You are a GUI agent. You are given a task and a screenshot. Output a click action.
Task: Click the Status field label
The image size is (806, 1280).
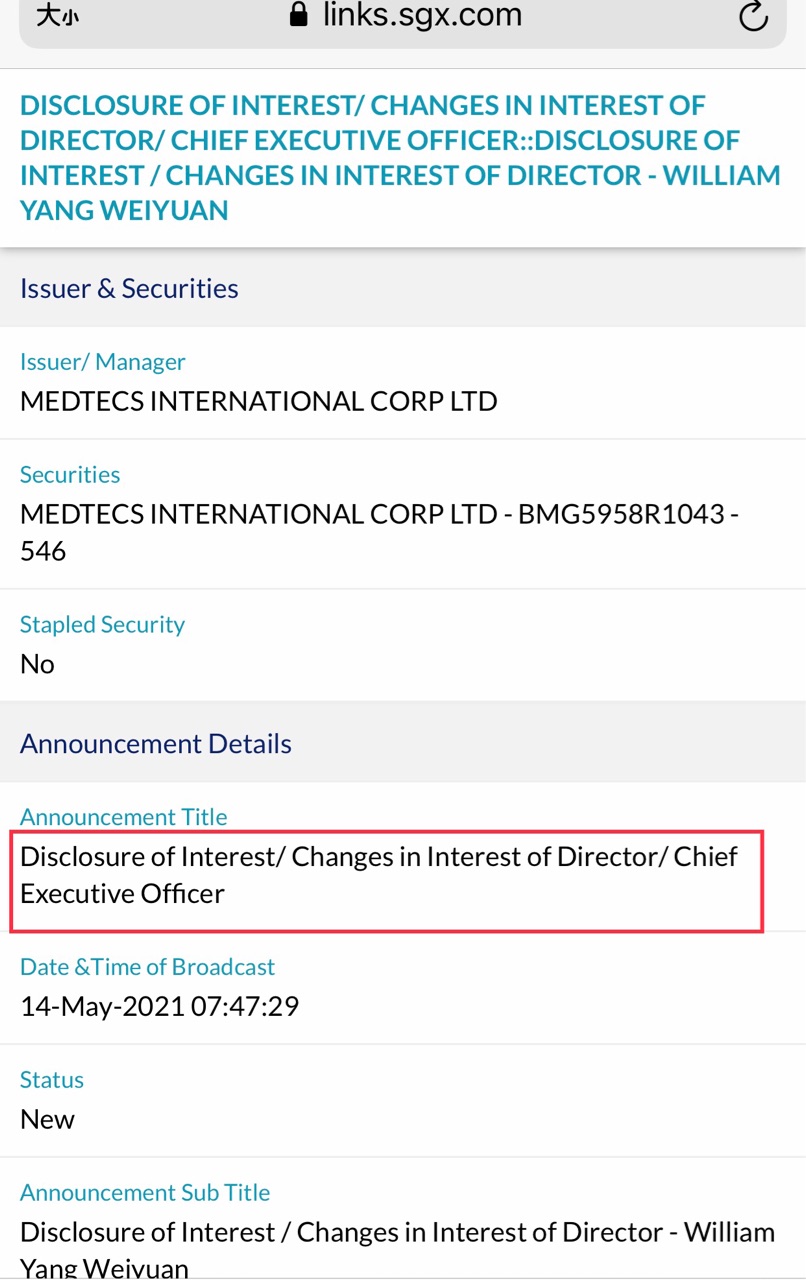[x=51, y=1080]
